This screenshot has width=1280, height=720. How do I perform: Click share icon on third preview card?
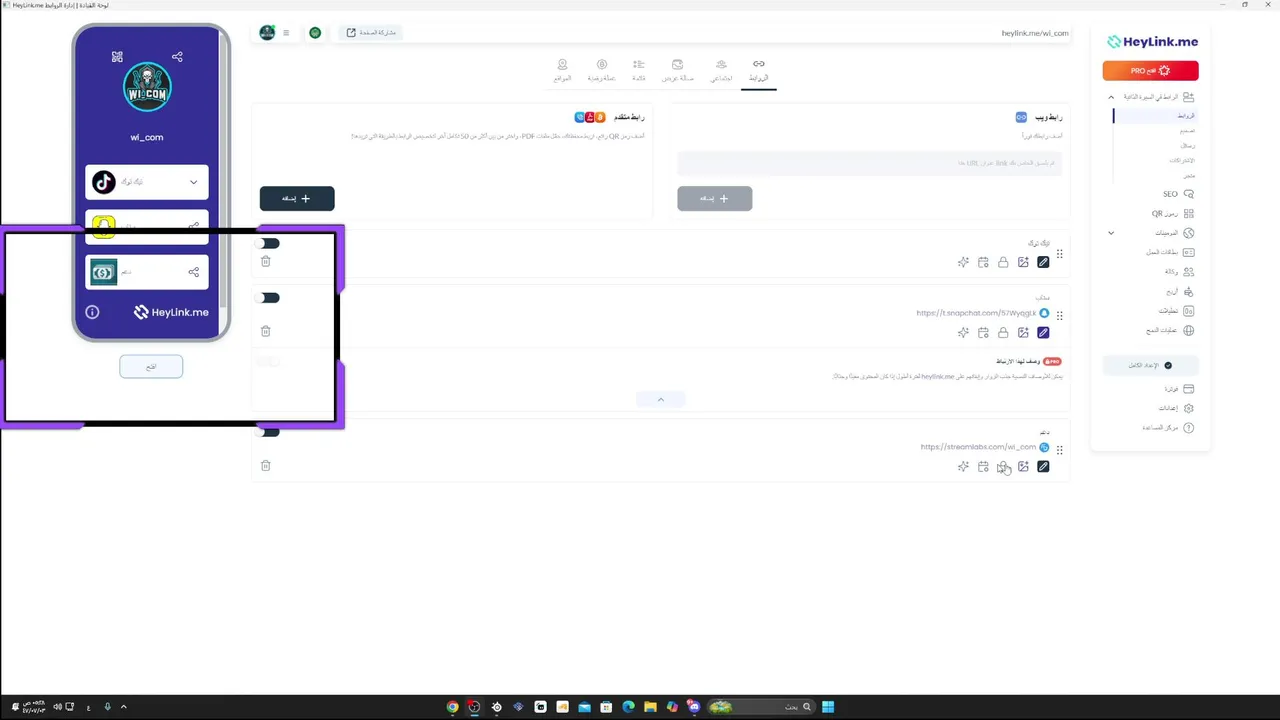pos(193,272)
